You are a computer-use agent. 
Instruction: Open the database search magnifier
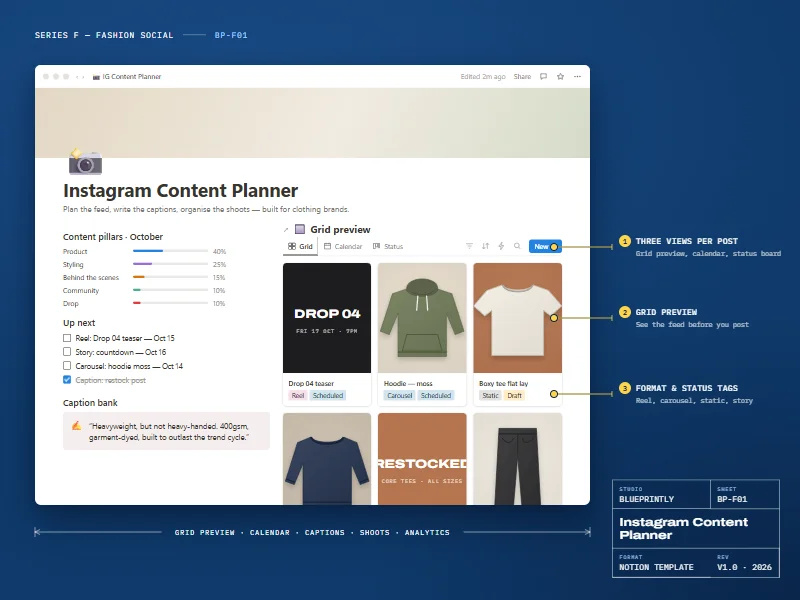pyautogui.click(x=517, y=246)
